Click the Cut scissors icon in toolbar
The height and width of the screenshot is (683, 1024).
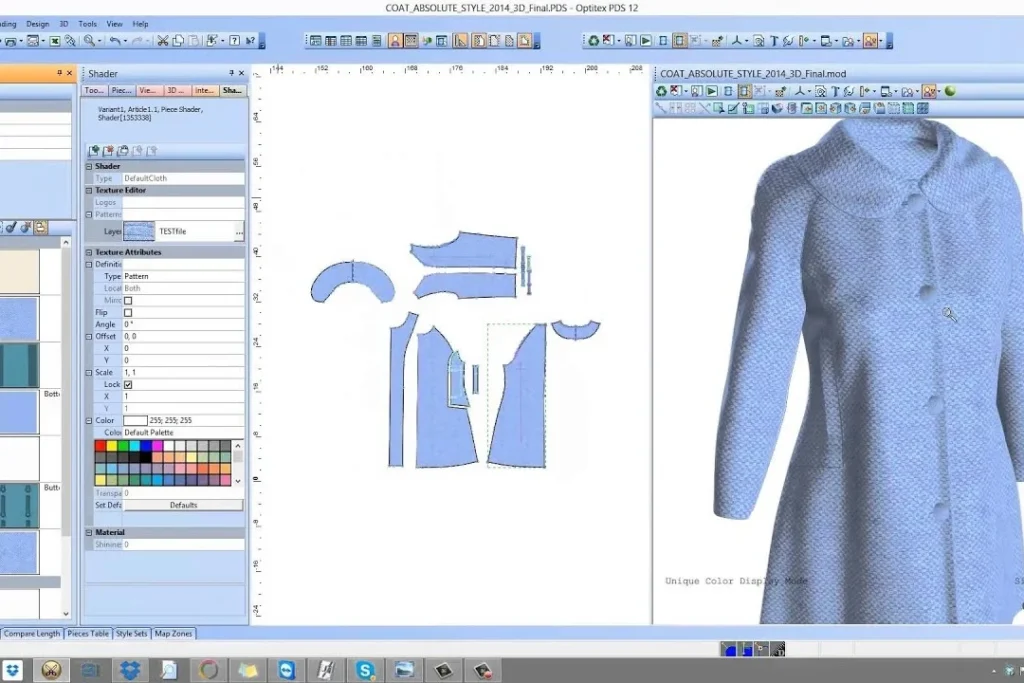[162, 41]
